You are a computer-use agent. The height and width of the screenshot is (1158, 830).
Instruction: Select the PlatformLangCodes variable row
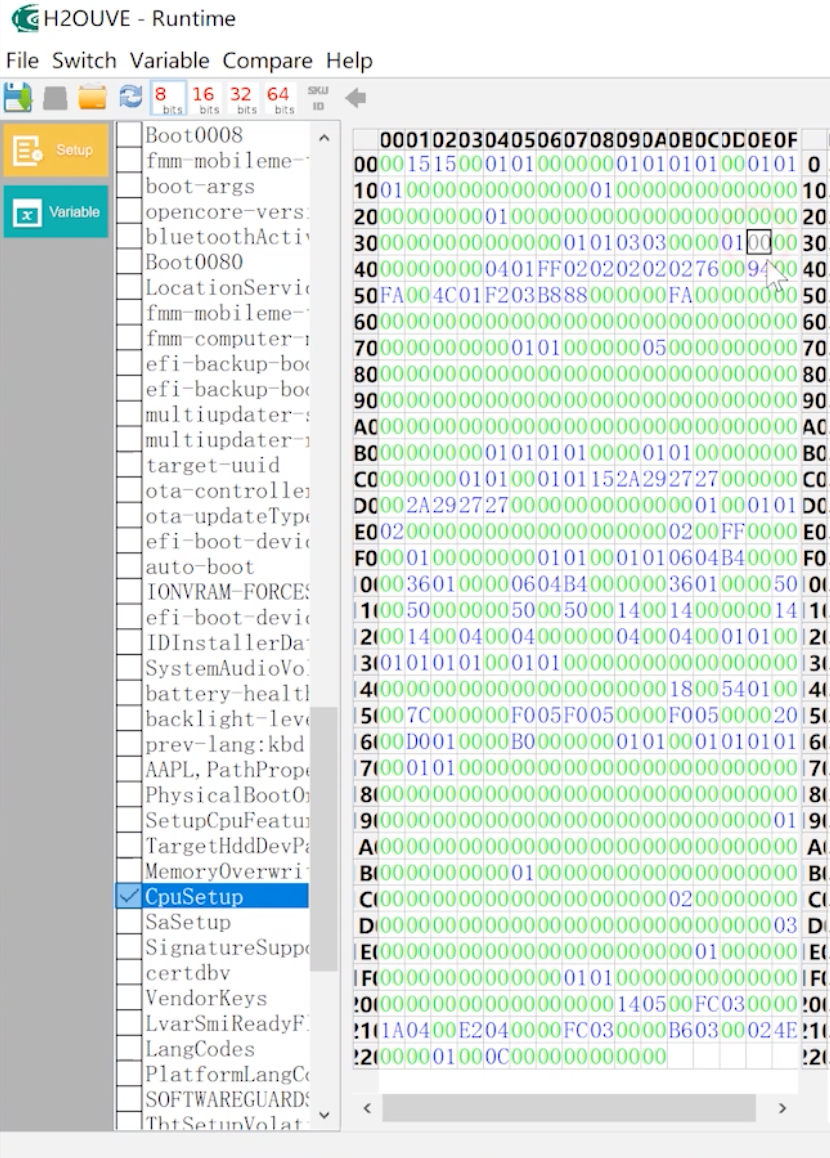[226, 1074]
